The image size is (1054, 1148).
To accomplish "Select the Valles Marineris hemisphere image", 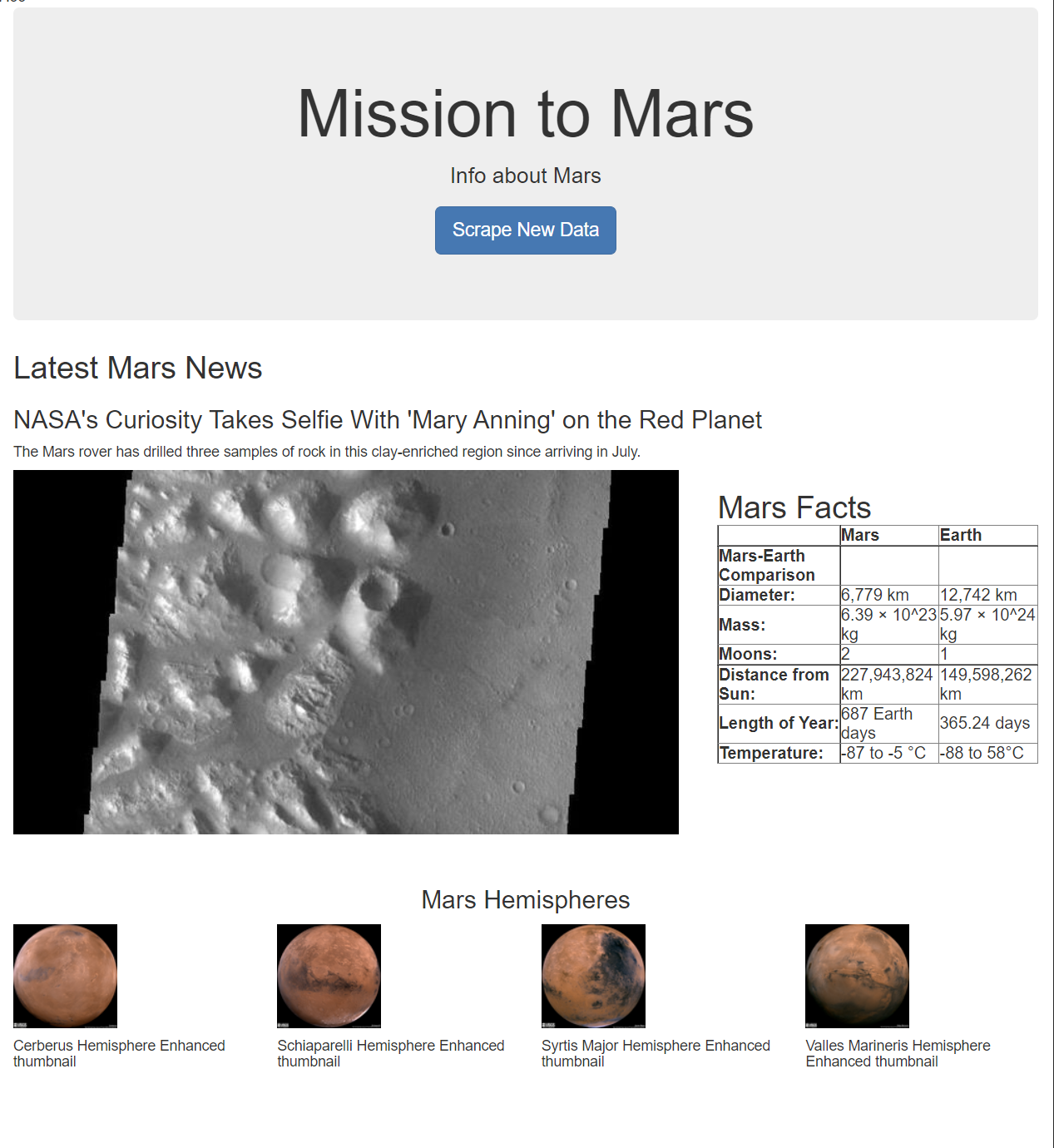I will pos(856,976).
